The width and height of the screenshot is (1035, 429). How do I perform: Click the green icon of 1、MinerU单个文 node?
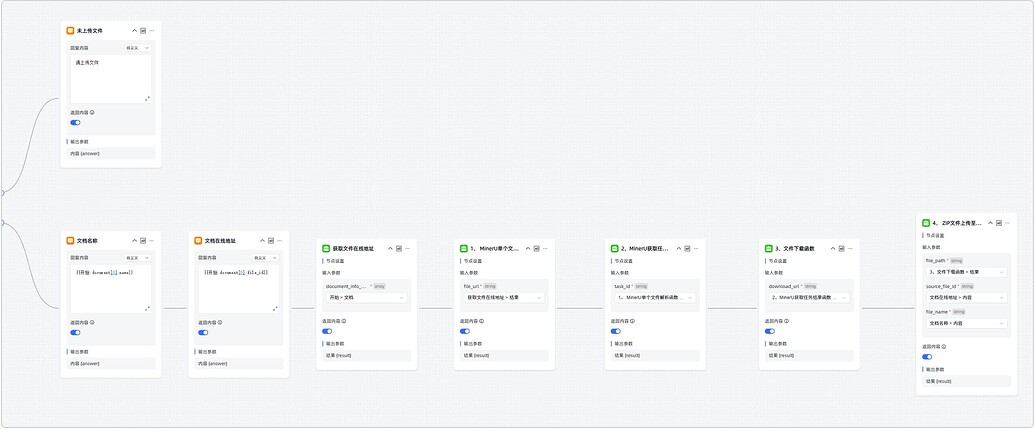pos(464,248)
